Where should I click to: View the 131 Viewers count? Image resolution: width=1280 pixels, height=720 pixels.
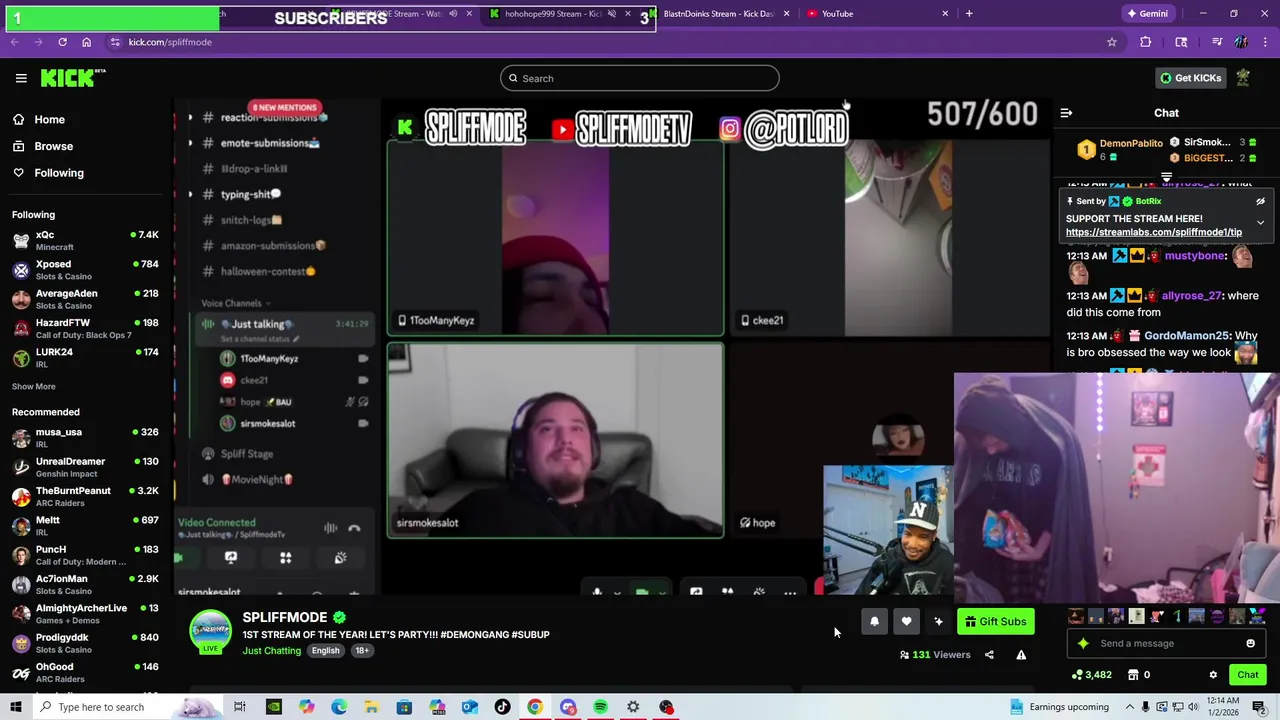coord(936,655)
